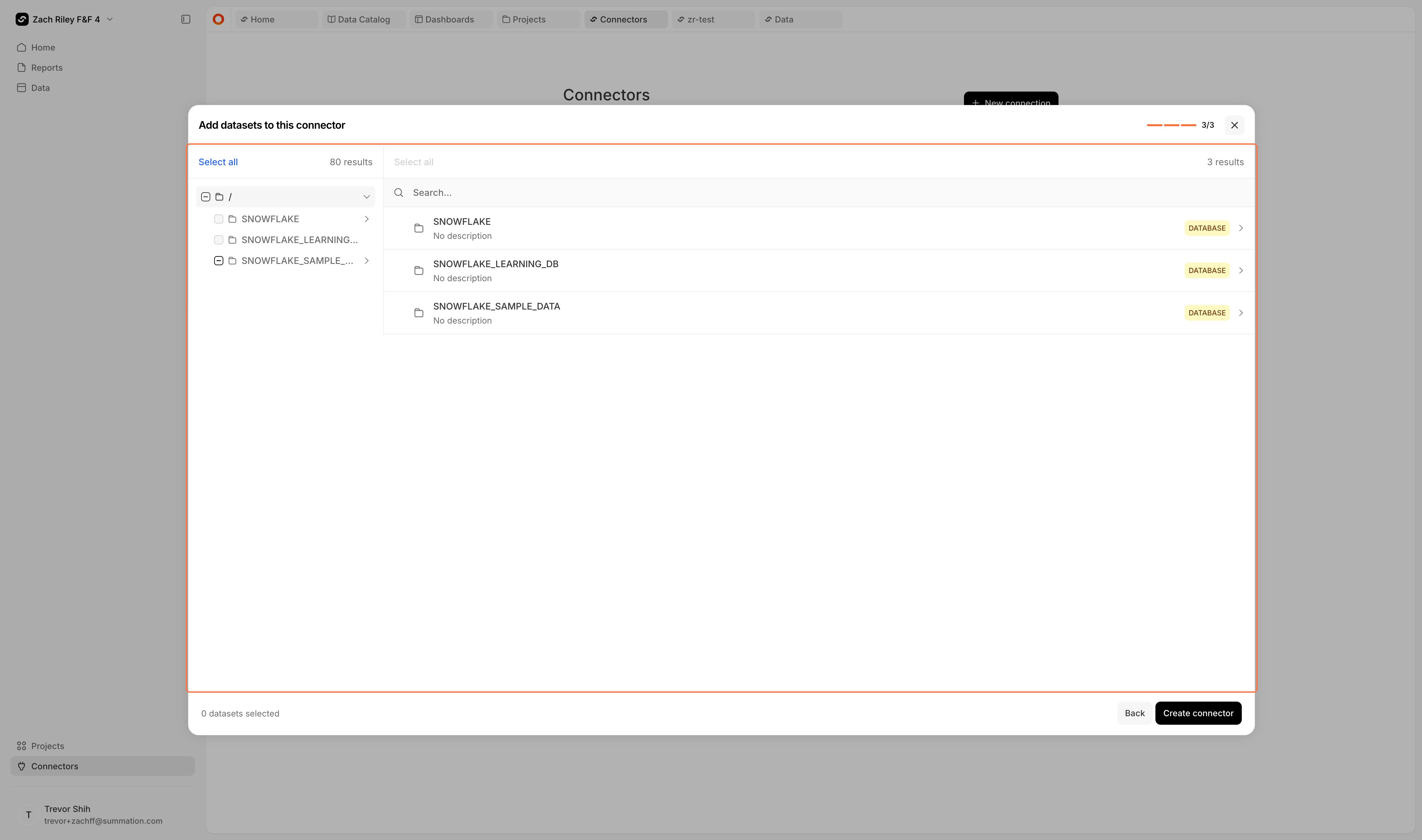Click Select all in the left tree panel
This screenshot has width=1422, height=840.
(x=218, y=162)
